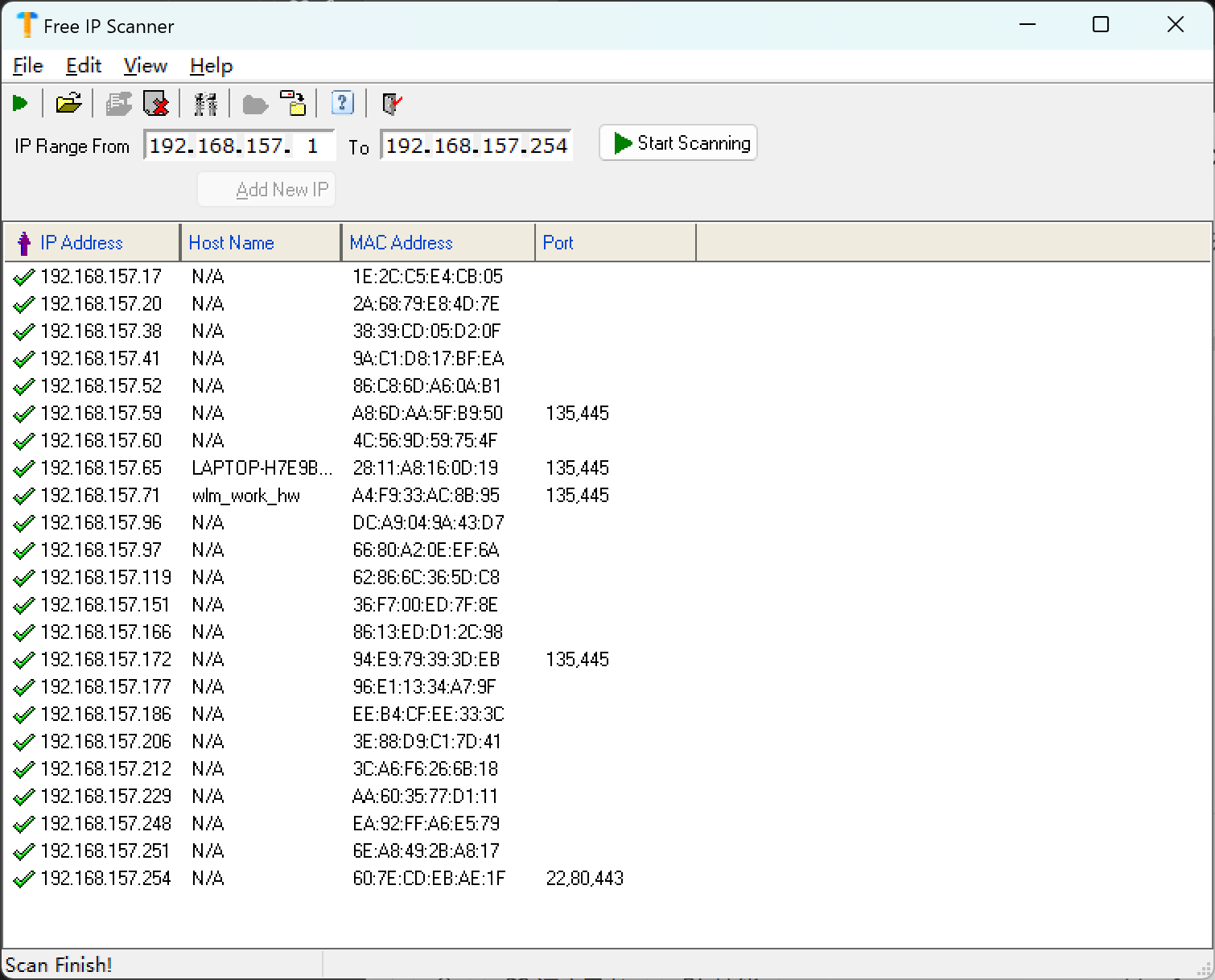Click MAC address 3E:88:D9:C1:7D:41
Screen dimensions: 1215x980
coord(426,741)
